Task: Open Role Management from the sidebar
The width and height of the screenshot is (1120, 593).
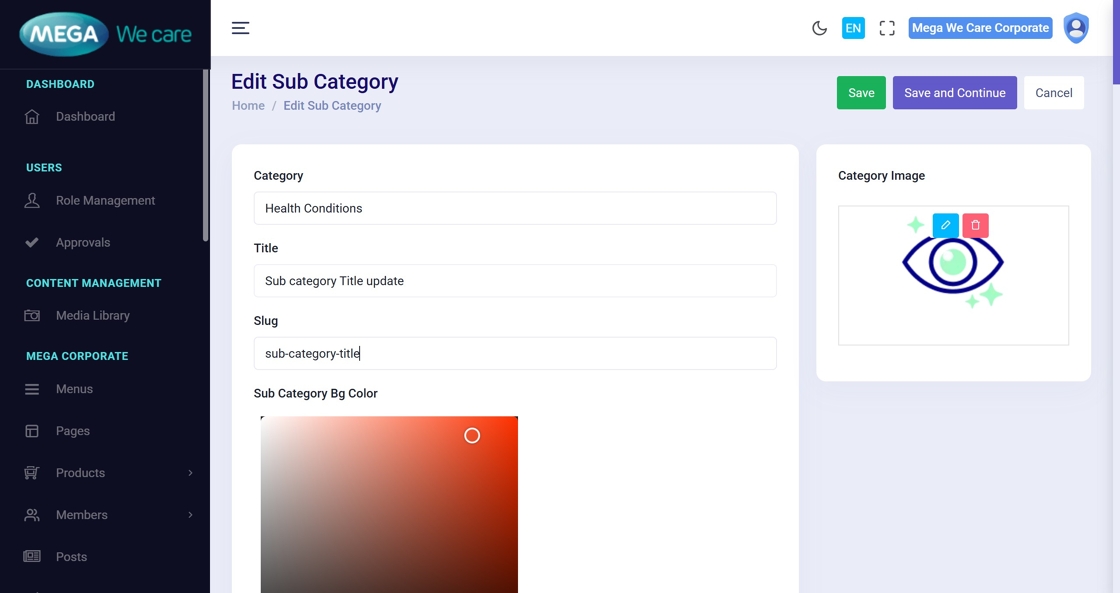Action: [x=105, y=201]
